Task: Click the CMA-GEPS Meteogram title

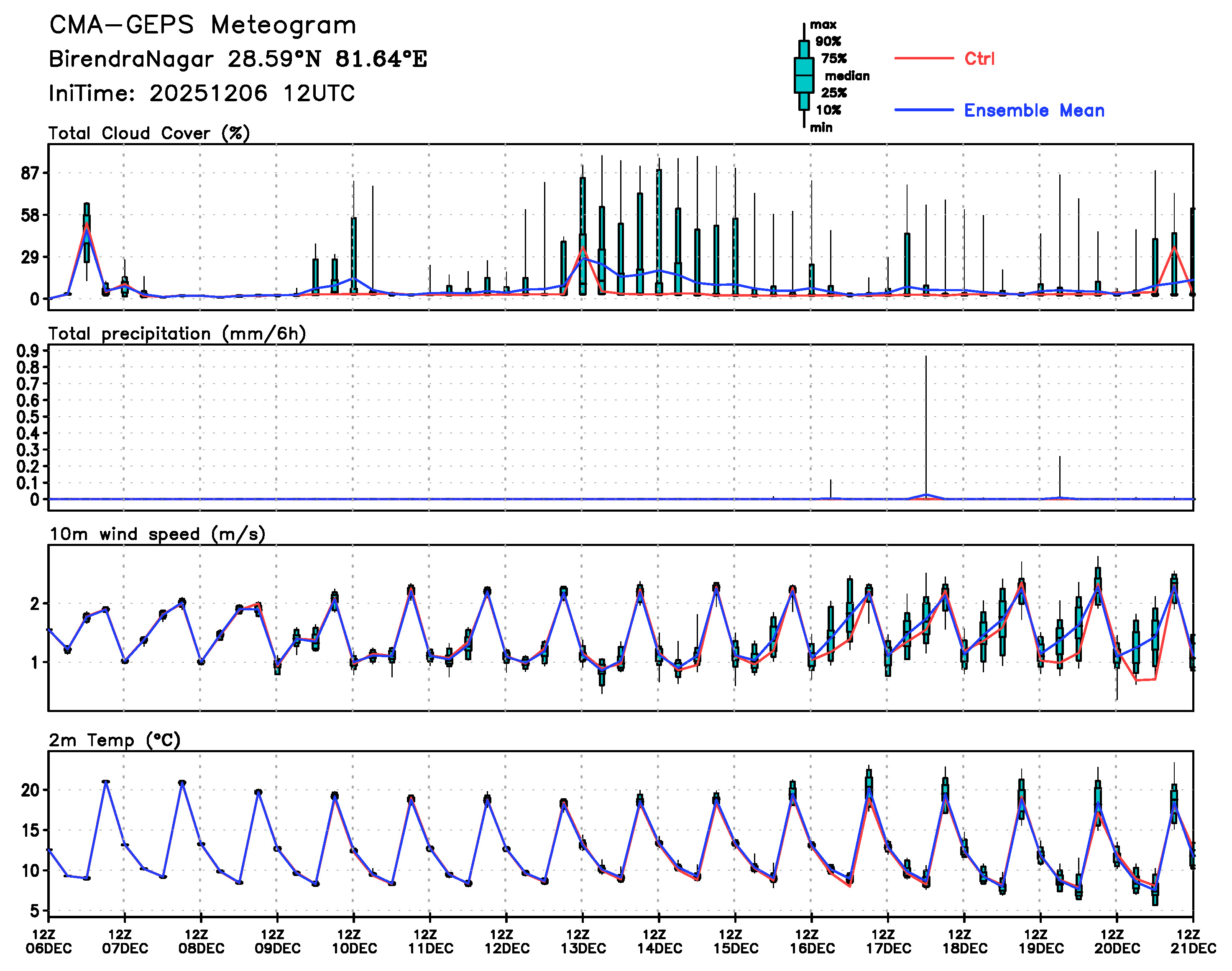Action: [202, 26]
